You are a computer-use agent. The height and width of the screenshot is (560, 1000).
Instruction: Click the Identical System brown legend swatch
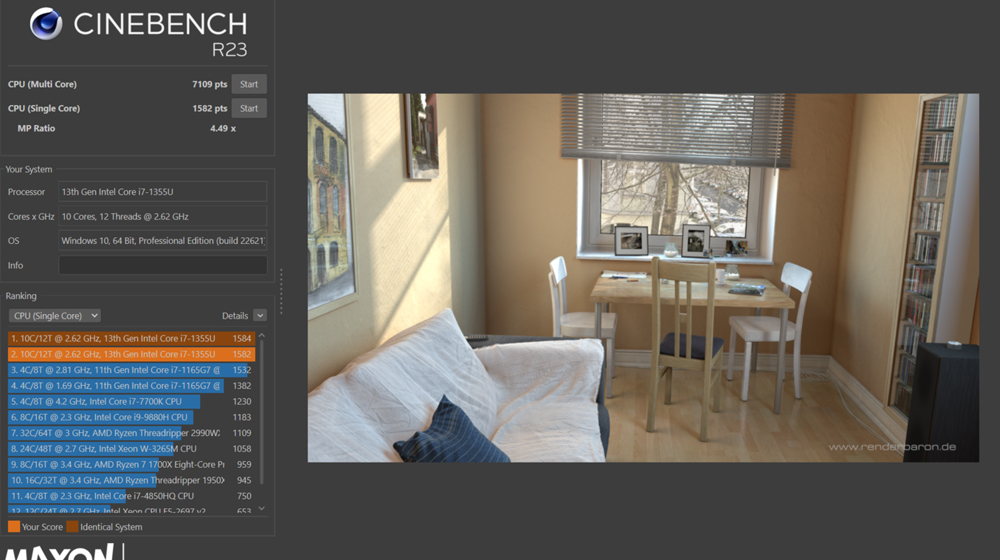point(72,527)
